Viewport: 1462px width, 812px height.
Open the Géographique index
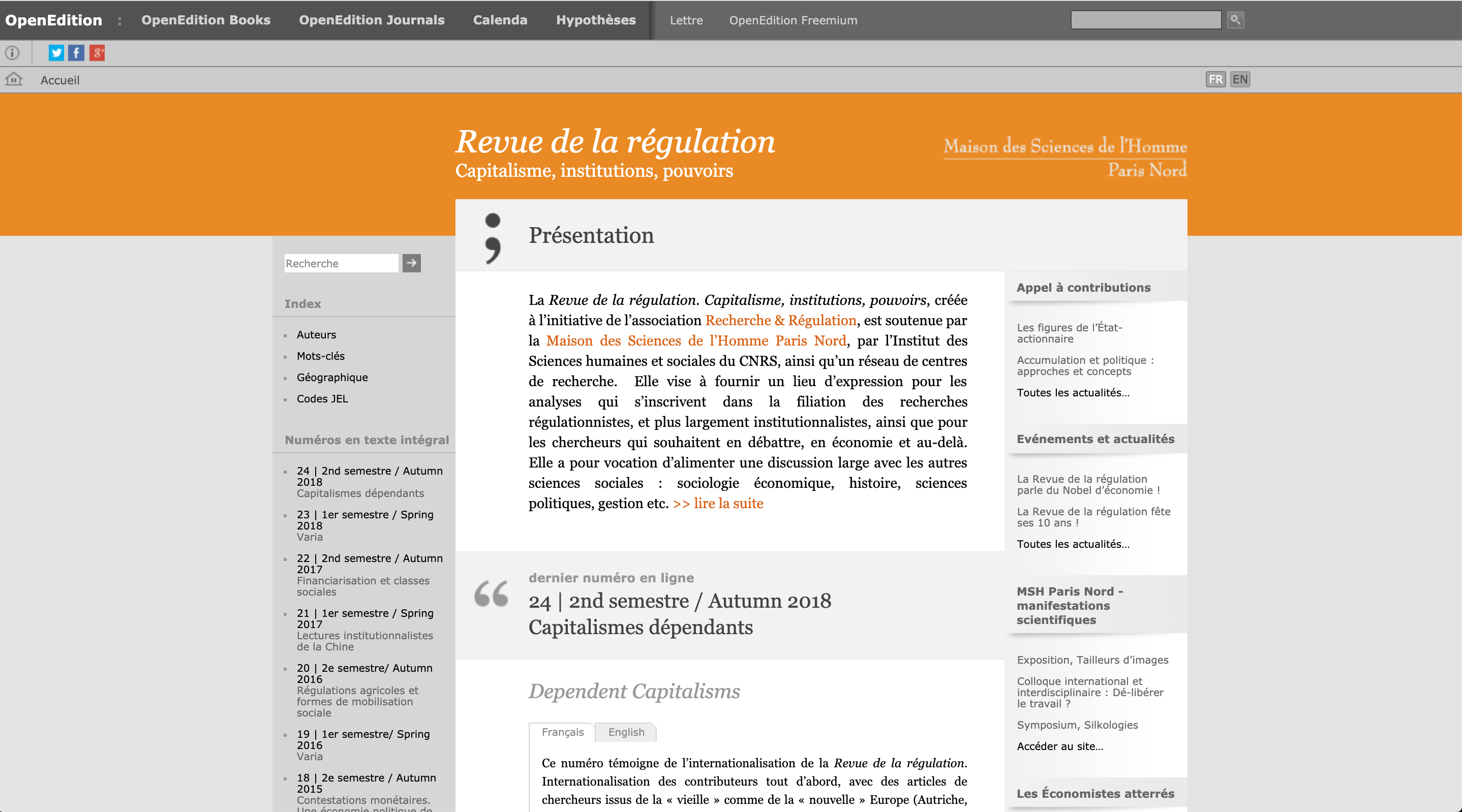click(x=332, y=378)
